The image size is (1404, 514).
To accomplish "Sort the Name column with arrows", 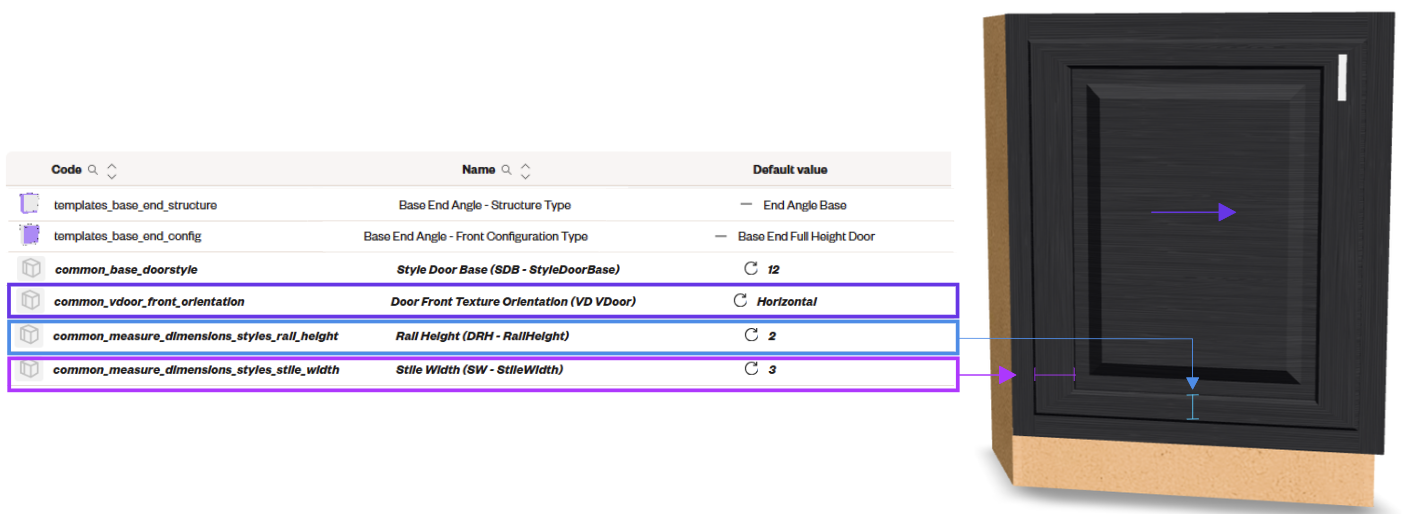I will (526, 170).
